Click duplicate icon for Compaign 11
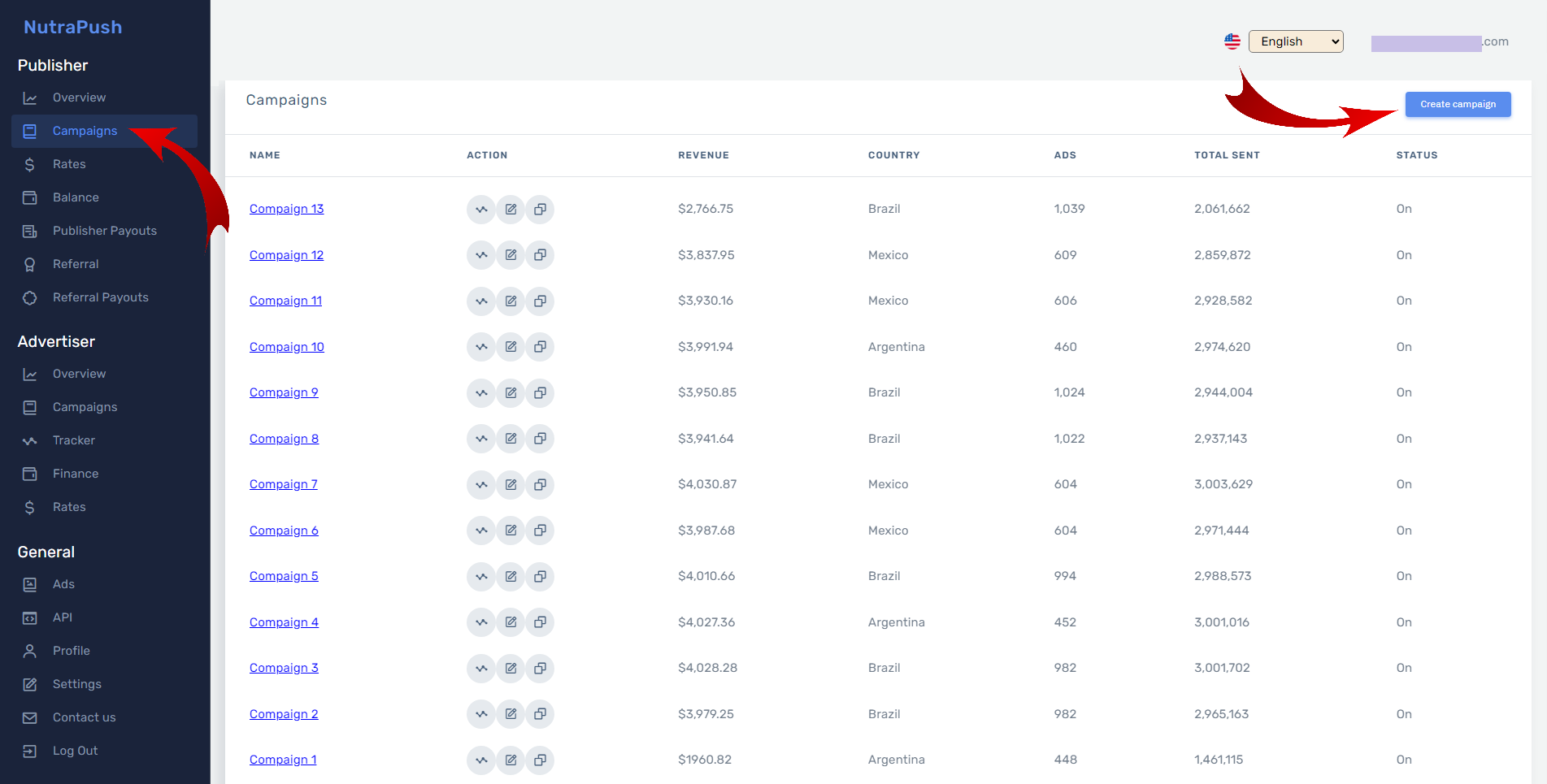Viewport: 1547px width, 784px height. point(540,301)
